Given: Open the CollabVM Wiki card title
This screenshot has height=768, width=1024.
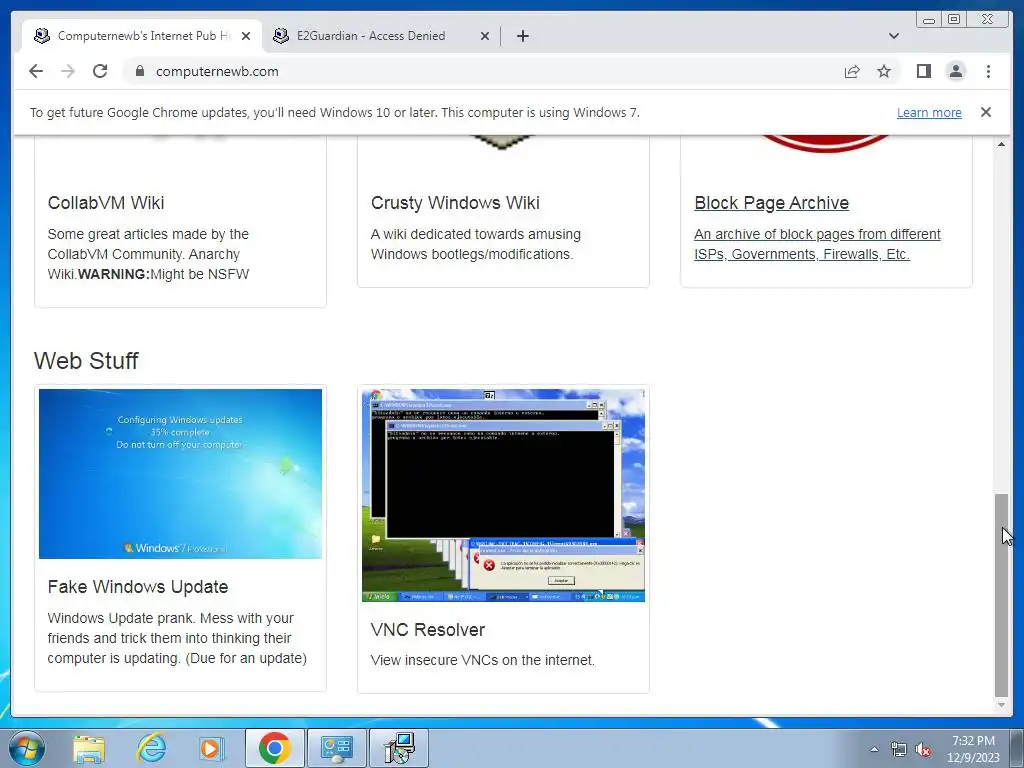Looking at the screenshot, I should point(106,202).
